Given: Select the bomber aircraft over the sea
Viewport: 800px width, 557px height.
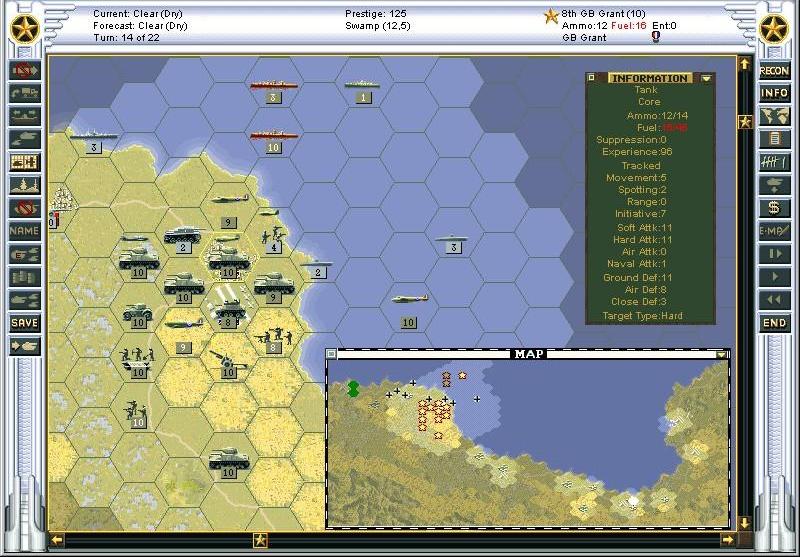Looking at the screenshot, I should pos(407,299).
